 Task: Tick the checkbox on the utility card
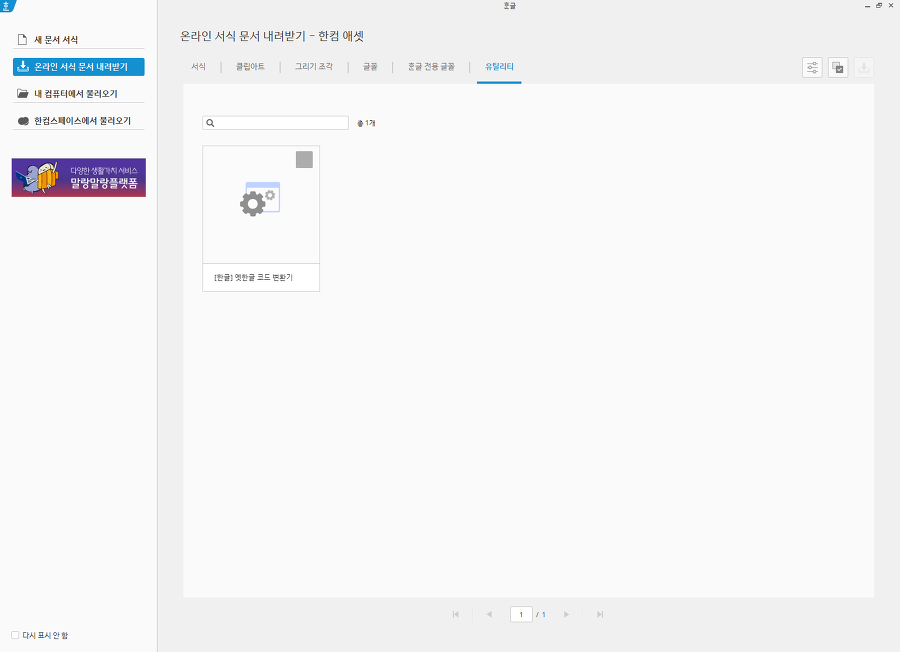pyautogui.click(x=304, y=160)
